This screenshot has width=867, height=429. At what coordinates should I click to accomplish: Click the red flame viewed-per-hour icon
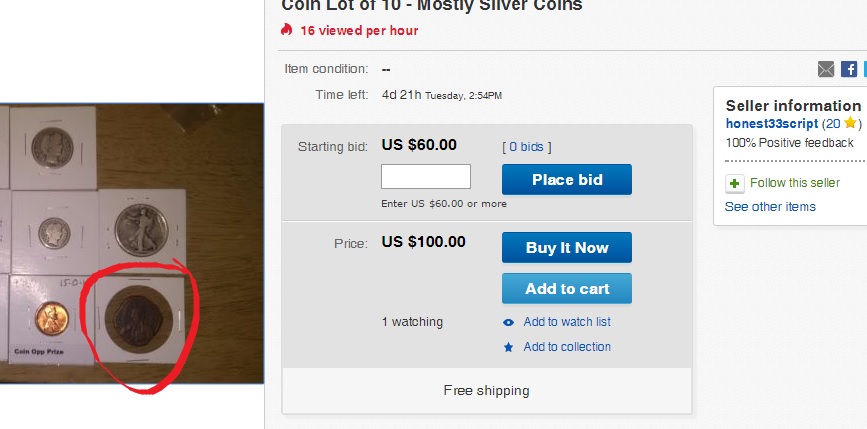click(x=288, y=30)
